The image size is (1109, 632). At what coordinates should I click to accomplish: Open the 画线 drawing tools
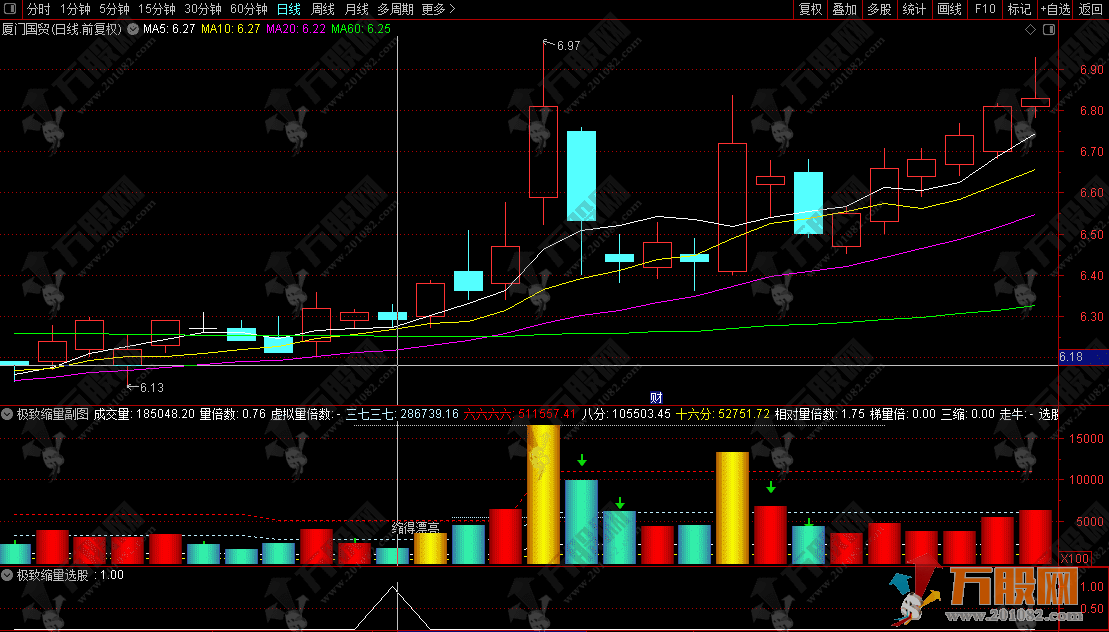click(949, 9)
